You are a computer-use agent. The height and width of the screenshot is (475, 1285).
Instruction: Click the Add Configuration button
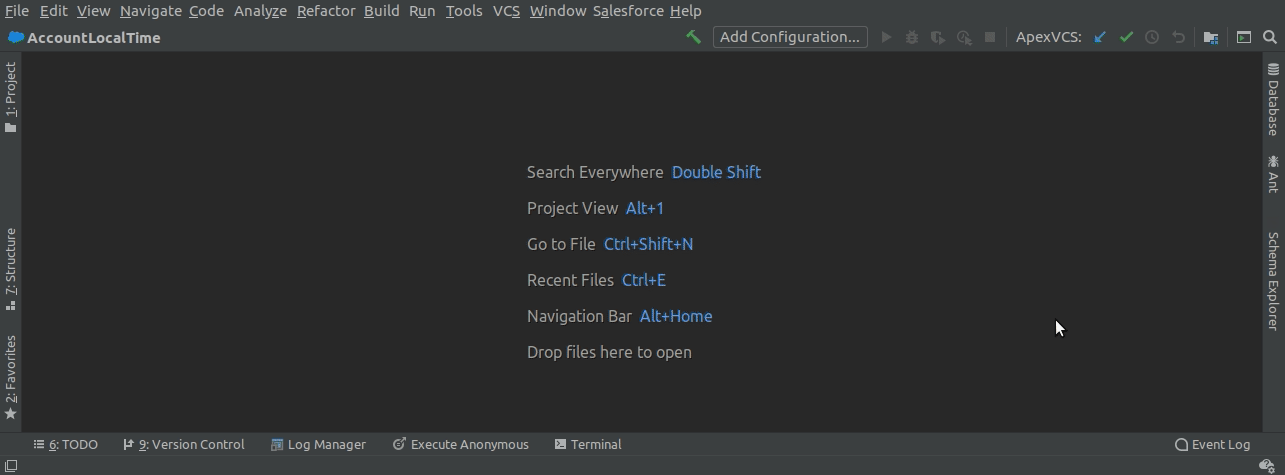(790, 37)
